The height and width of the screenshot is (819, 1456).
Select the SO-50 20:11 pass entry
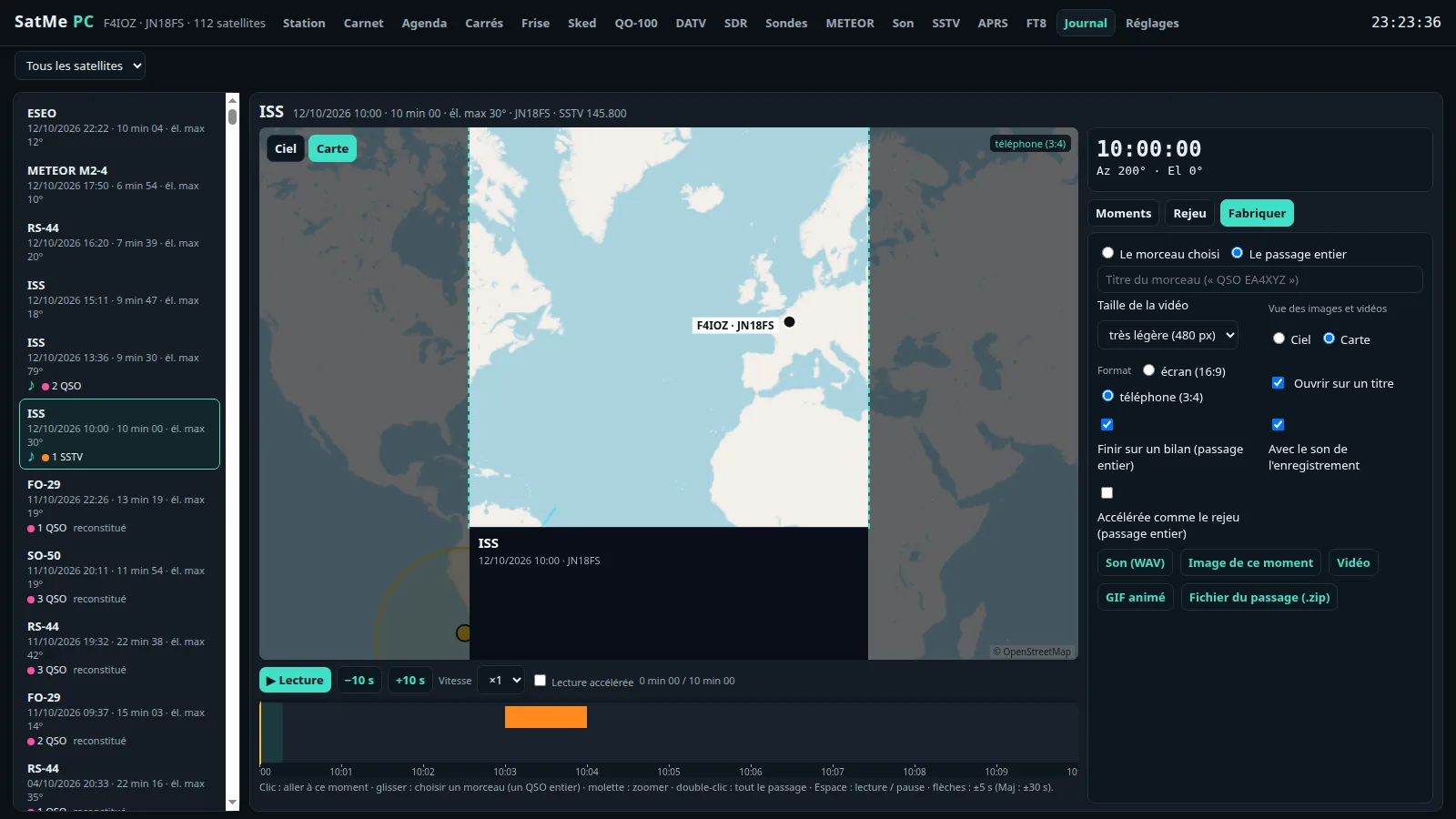[119, 577]
